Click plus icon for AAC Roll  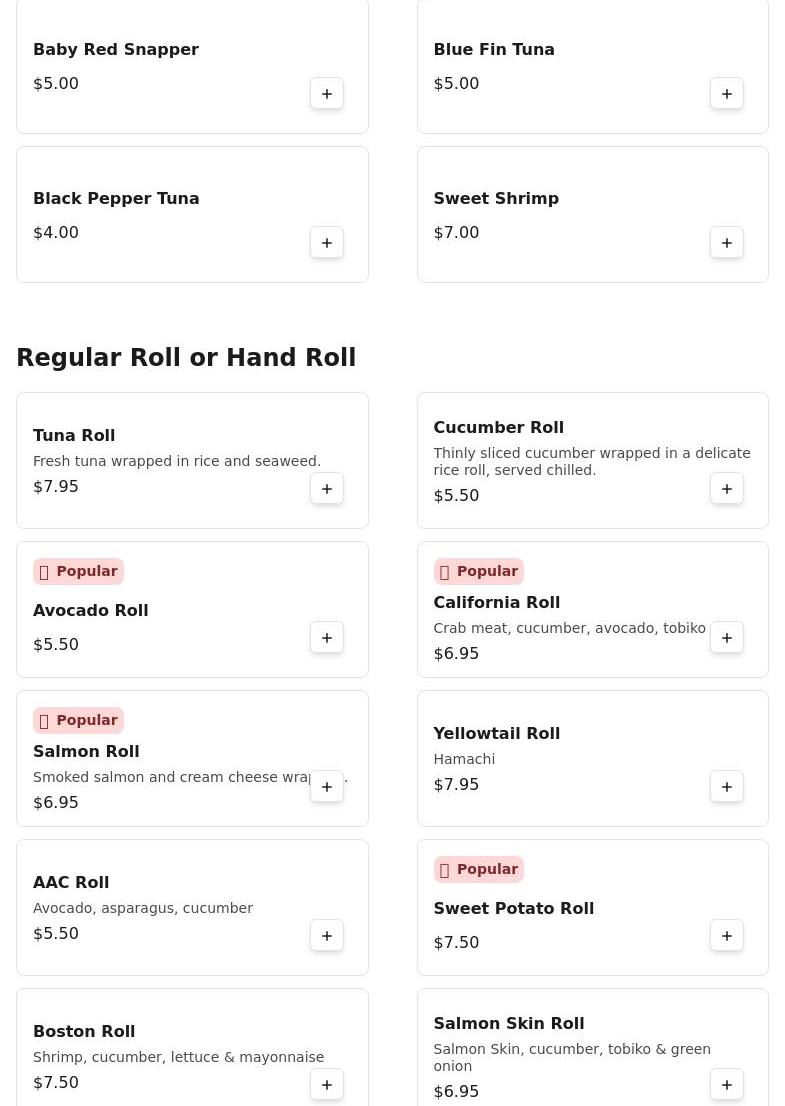(x=327, y=936)
